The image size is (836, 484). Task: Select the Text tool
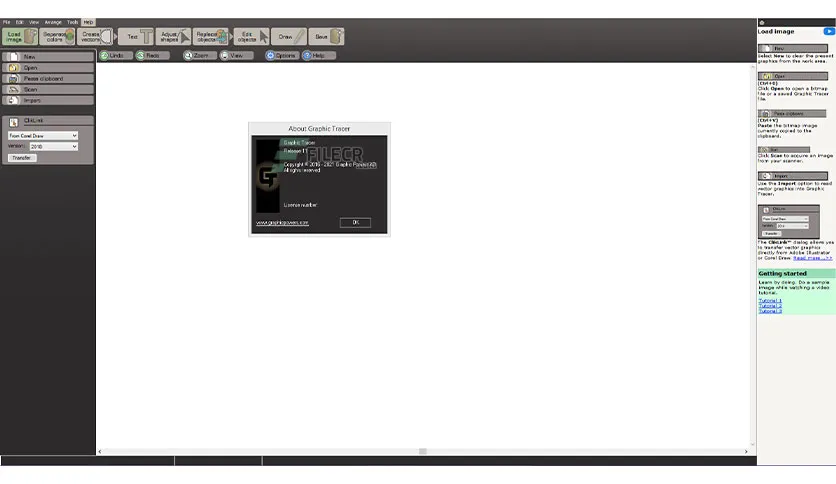point(136,36)
